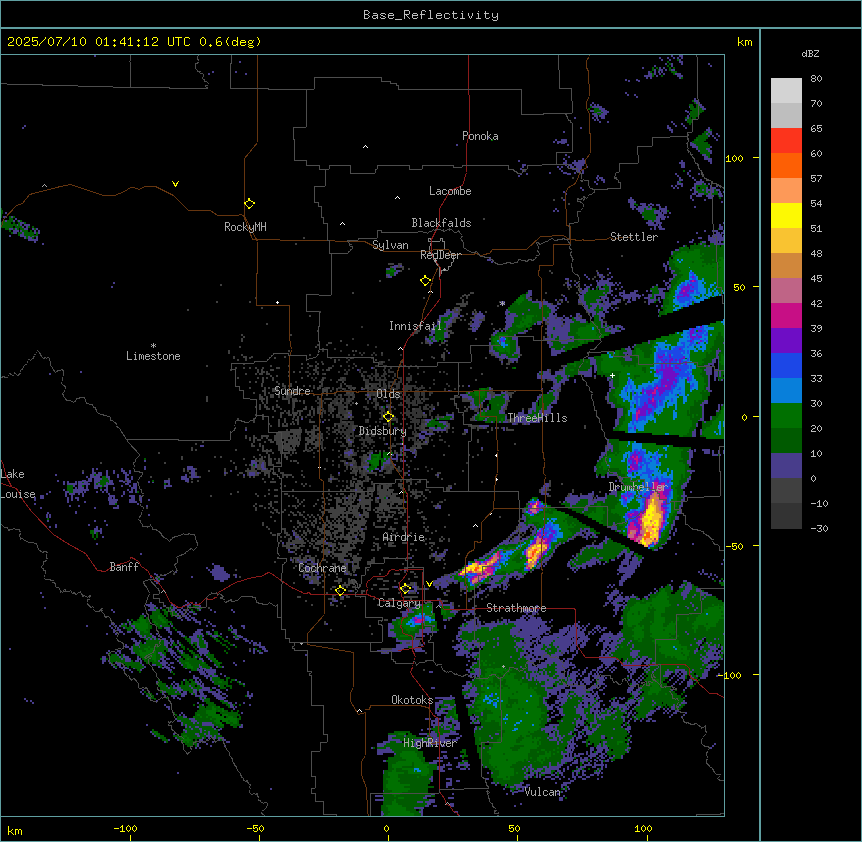The image size is (862, 842).
Task: Click the yellow storm core near Drumheller
Action: (651, 519)
